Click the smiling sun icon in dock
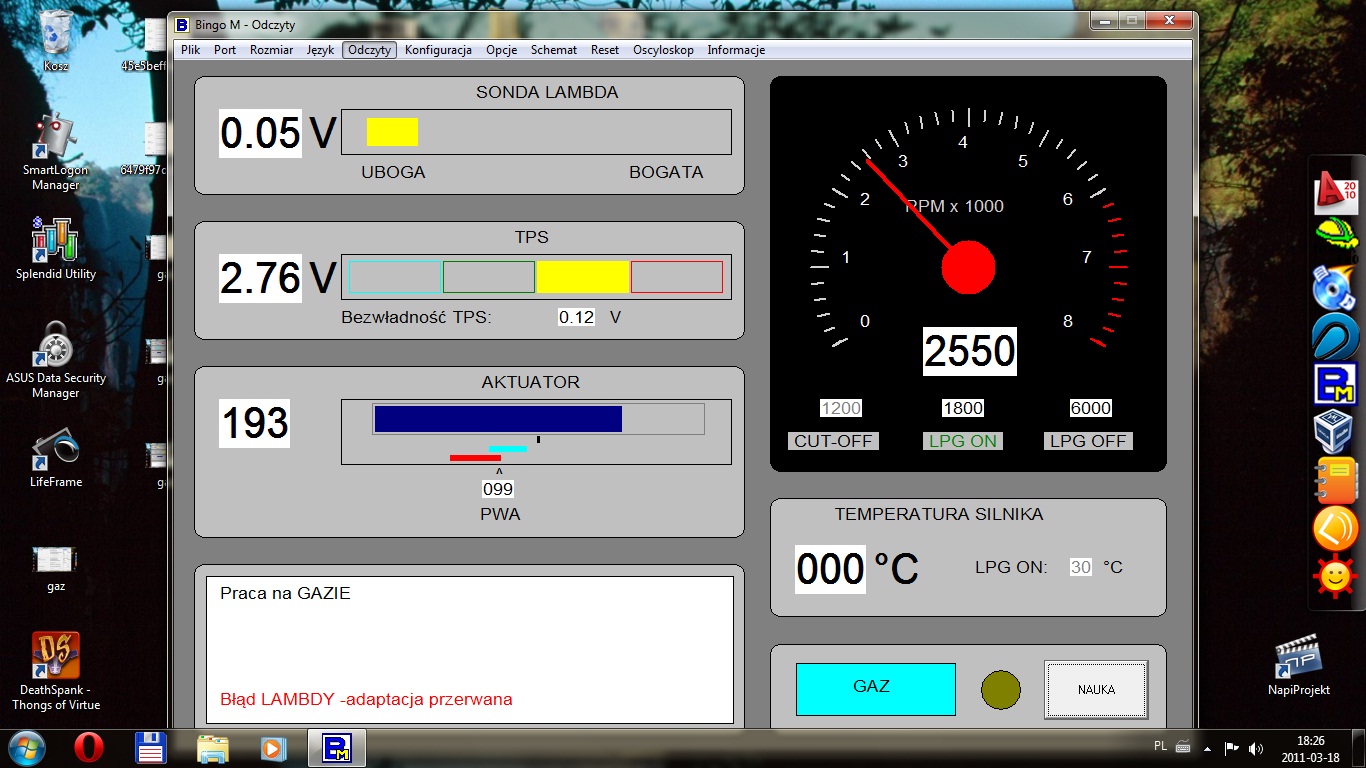 [x=1335, y=576]
